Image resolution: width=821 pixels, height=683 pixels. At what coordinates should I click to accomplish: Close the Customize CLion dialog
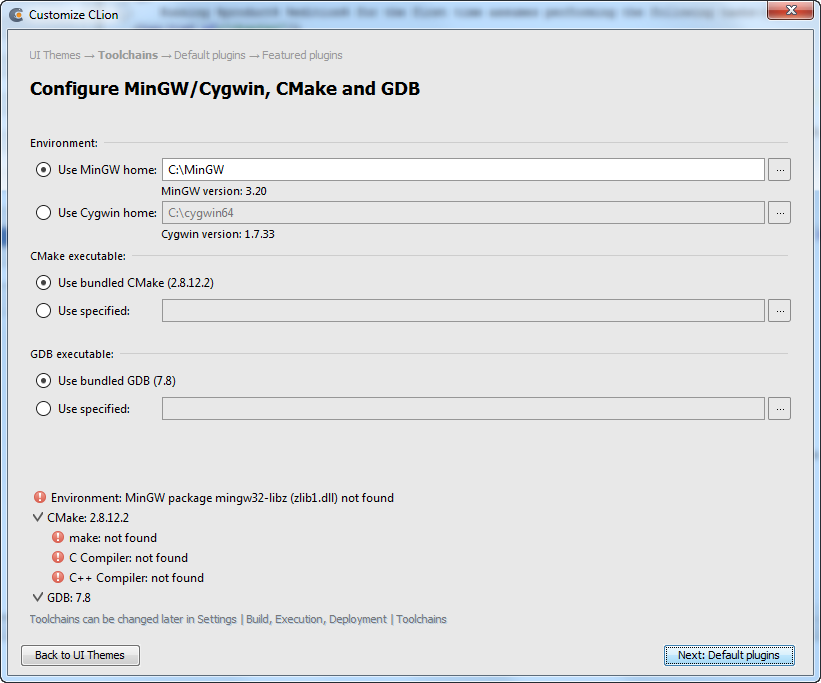pyautogui.click(x=791, y=10)
